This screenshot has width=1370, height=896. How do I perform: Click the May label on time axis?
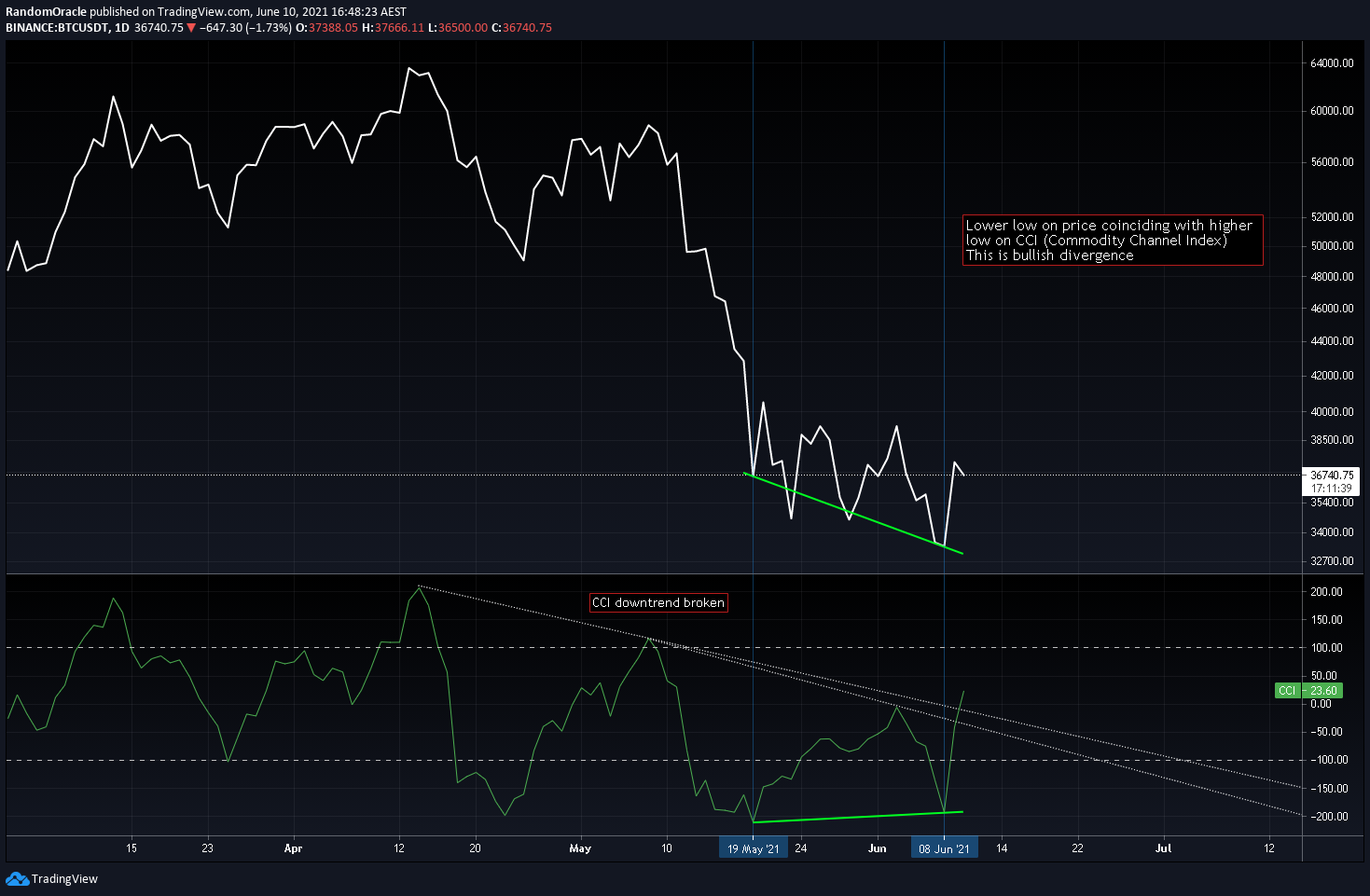[580, 848]
